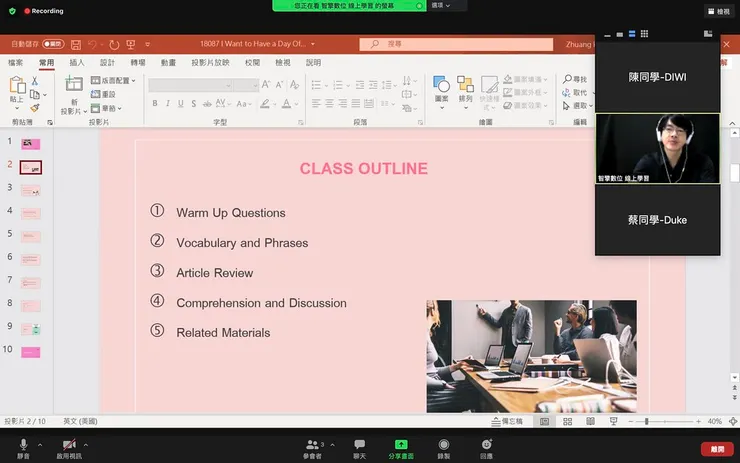This screenshot has width=740, height=463.
Task: Click the red Leave (離開) meeting button
Action: pos(717,449)
